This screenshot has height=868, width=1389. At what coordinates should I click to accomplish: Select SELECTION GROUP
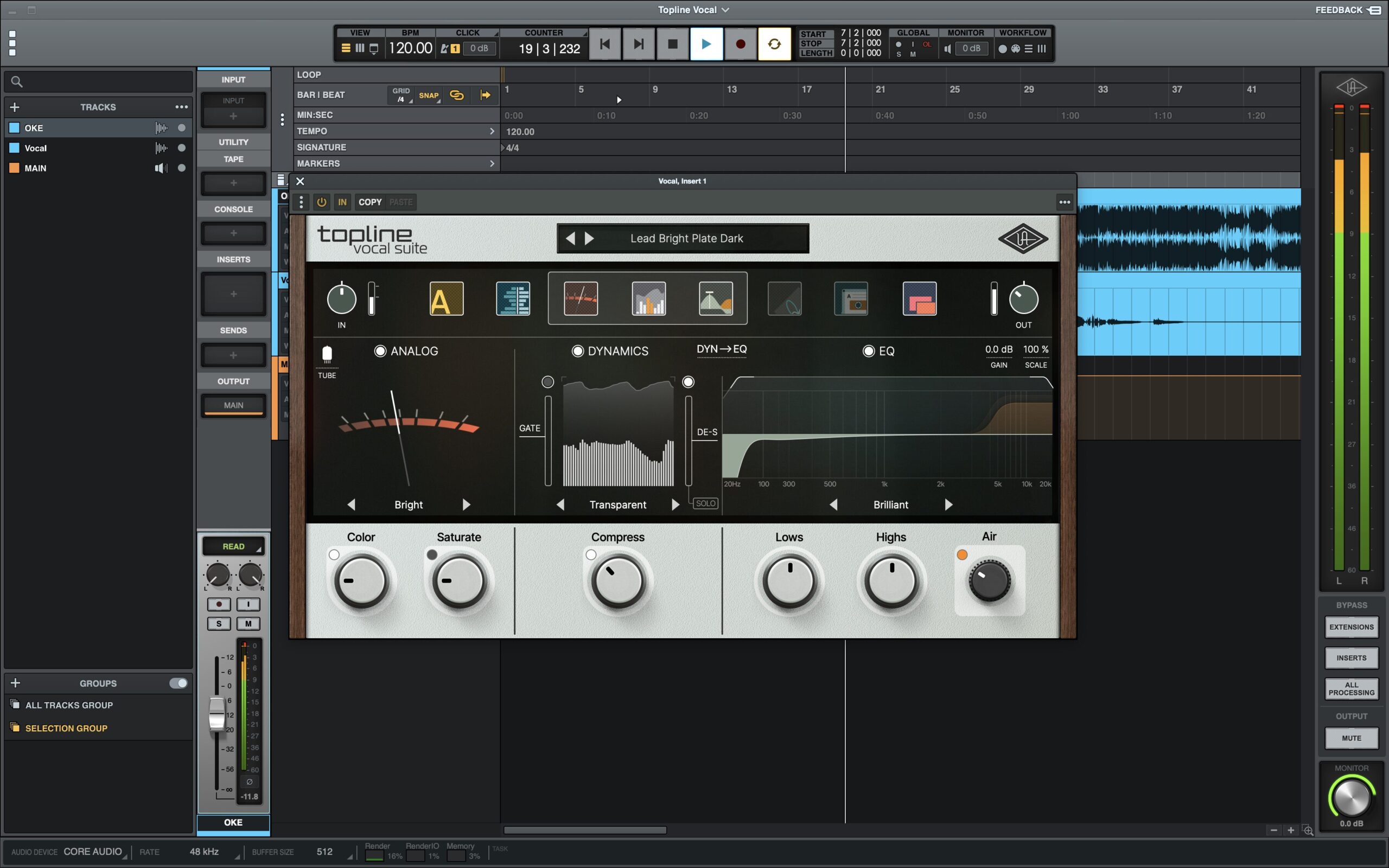pyautogui.click(x=98, y=728)
